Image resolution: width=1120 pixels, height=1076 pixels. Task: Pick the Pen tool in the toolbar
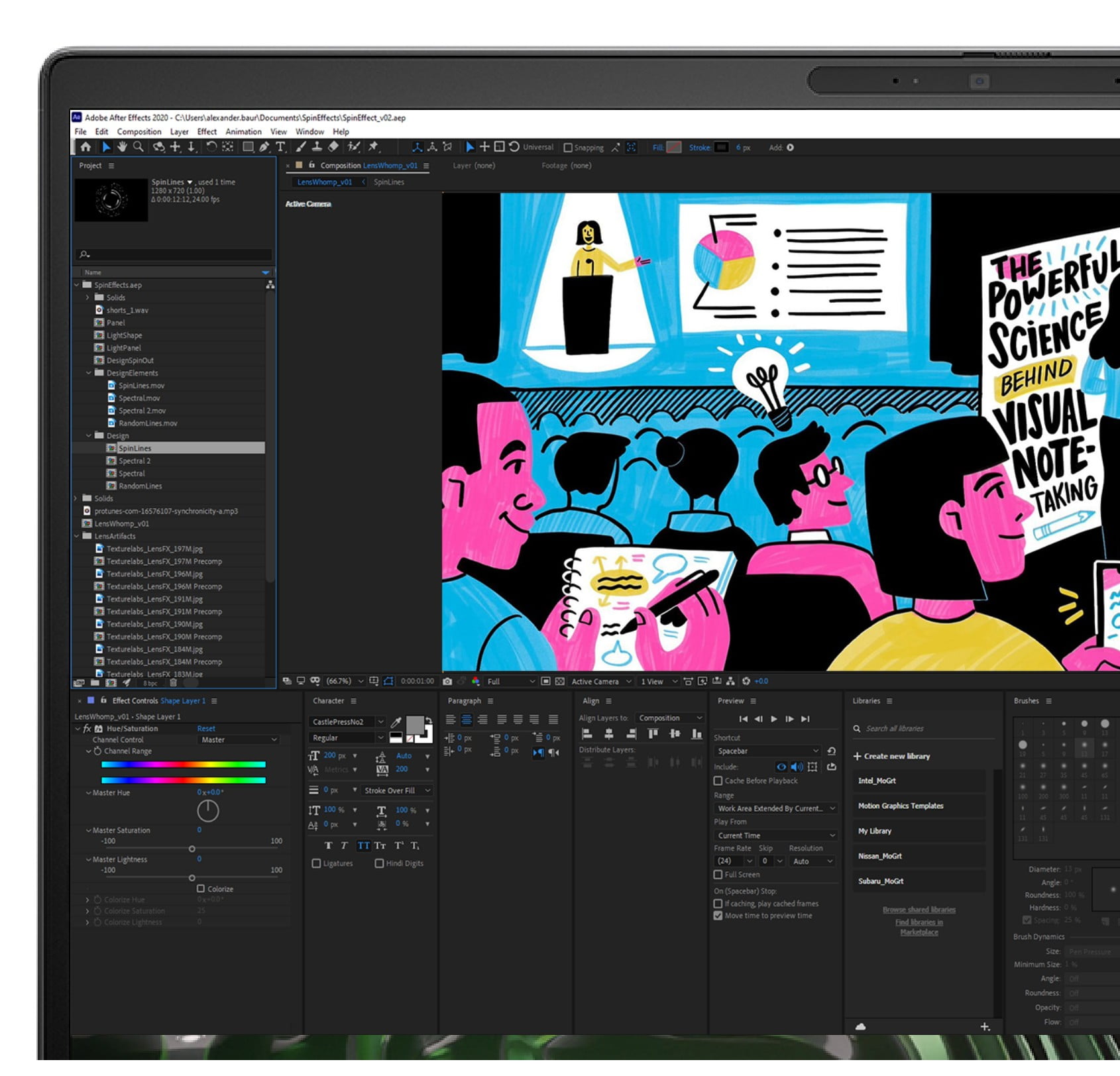pos(264,147)
